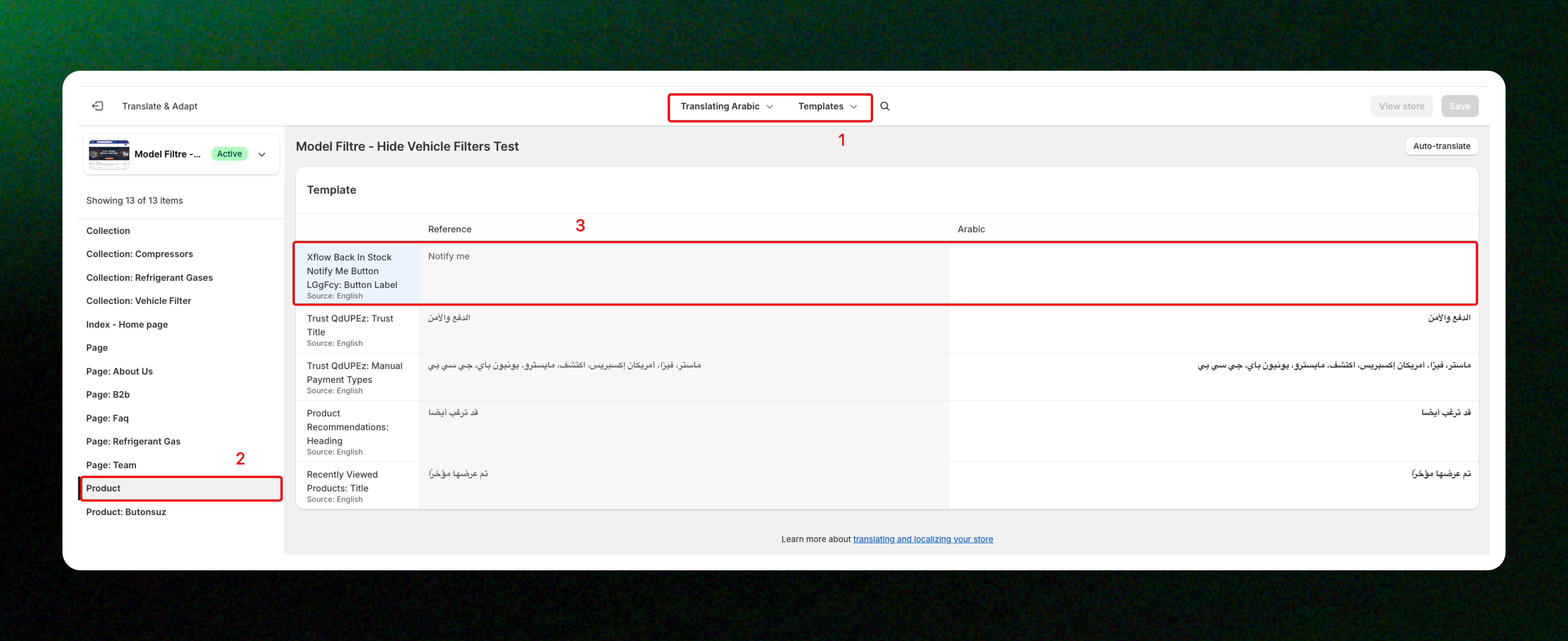Click the Arabic field for Trust Title
Screen dimensions: 1568x641
(x=1213, y=330)
